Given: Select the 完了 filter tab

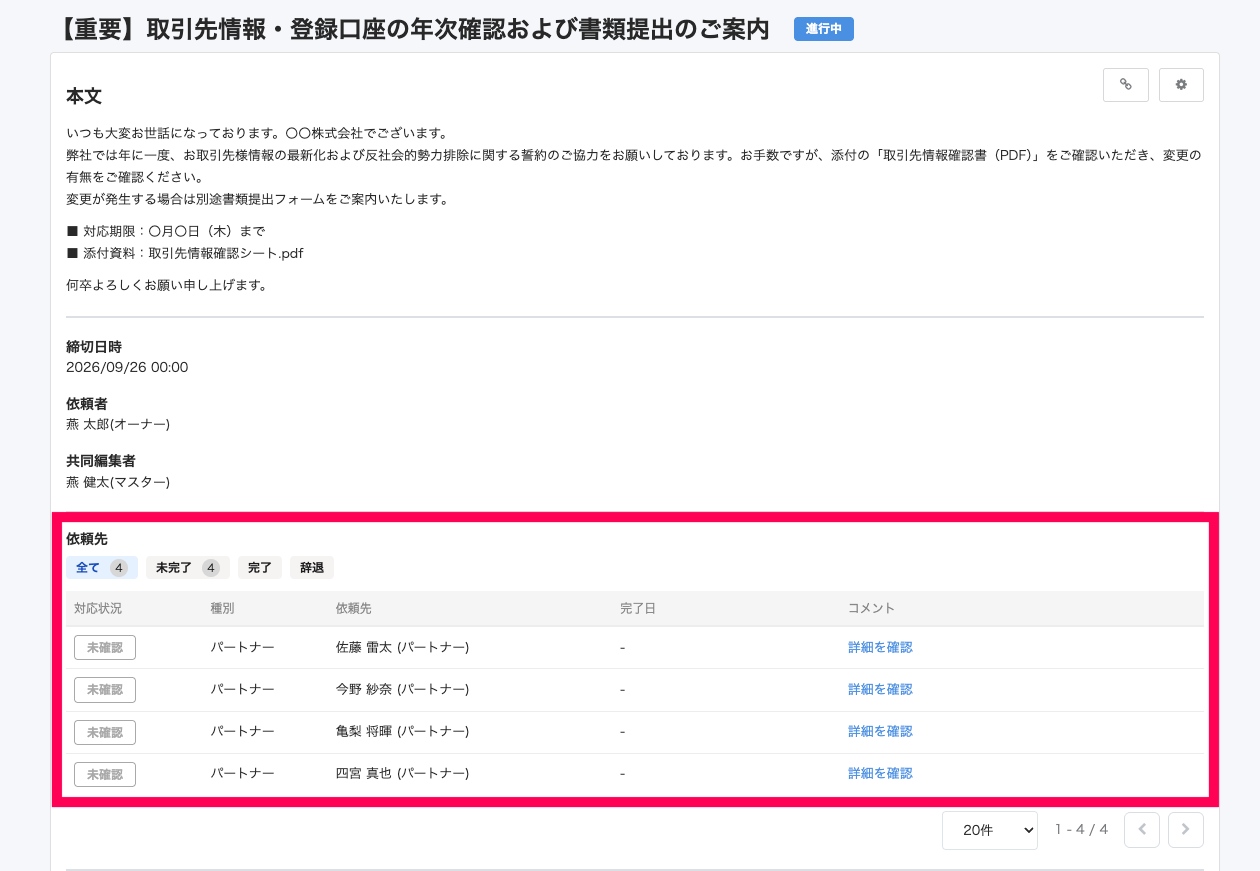Looking at the screenshot, I should [x=260, y=568].
